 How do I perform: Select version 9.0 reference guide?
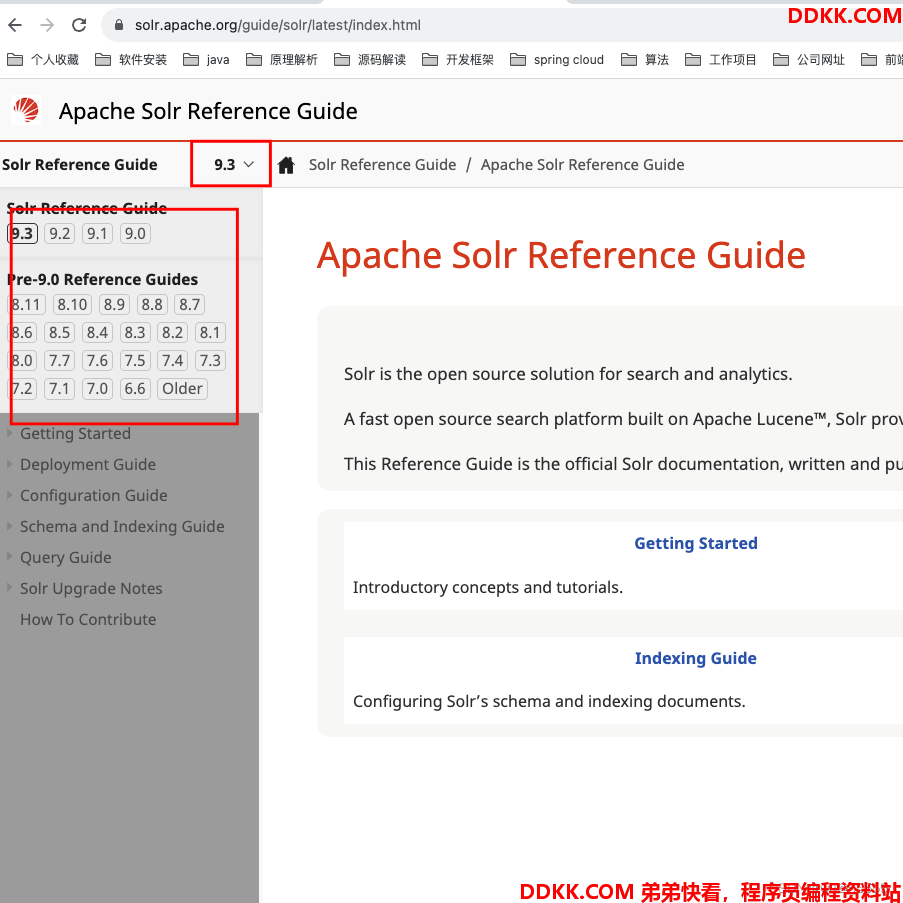point(135,233)
